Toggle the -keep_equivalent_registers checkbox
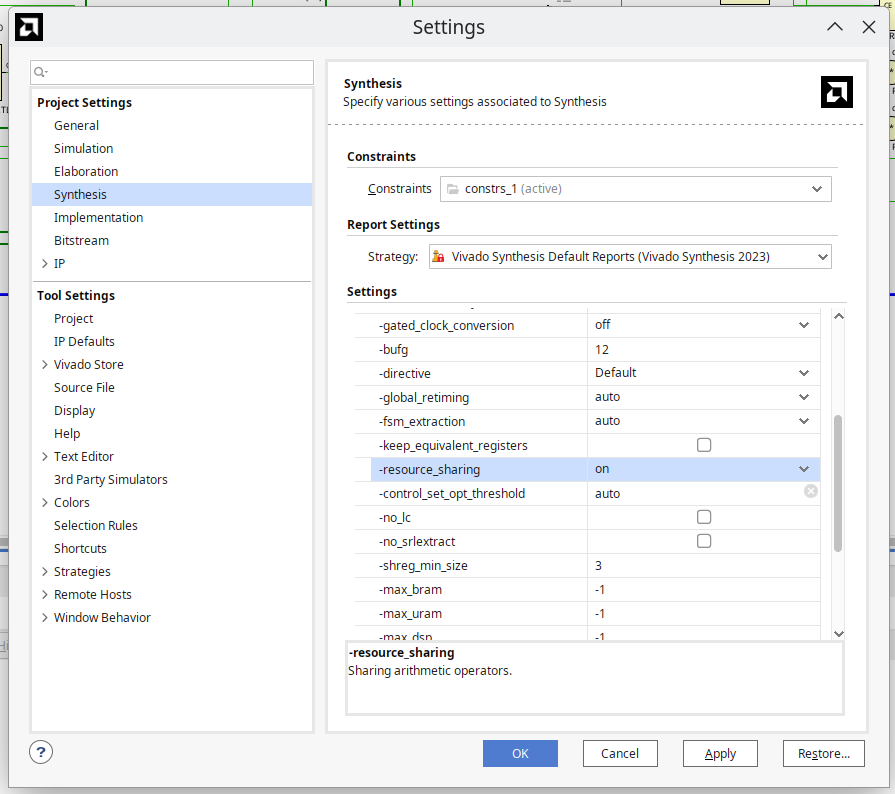Image resolution: width=895 pixels, height=794 pixels. [x=704, y=445]
